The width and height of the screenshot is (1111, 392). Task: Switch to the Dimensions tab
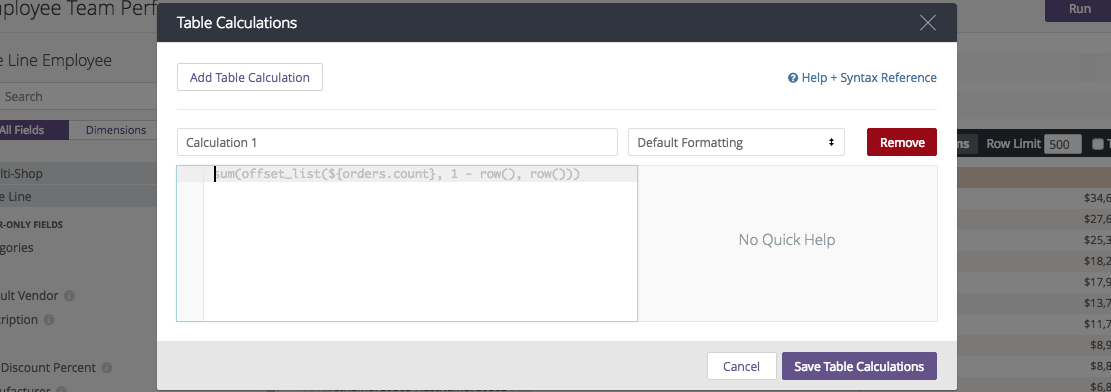(115, 130)
